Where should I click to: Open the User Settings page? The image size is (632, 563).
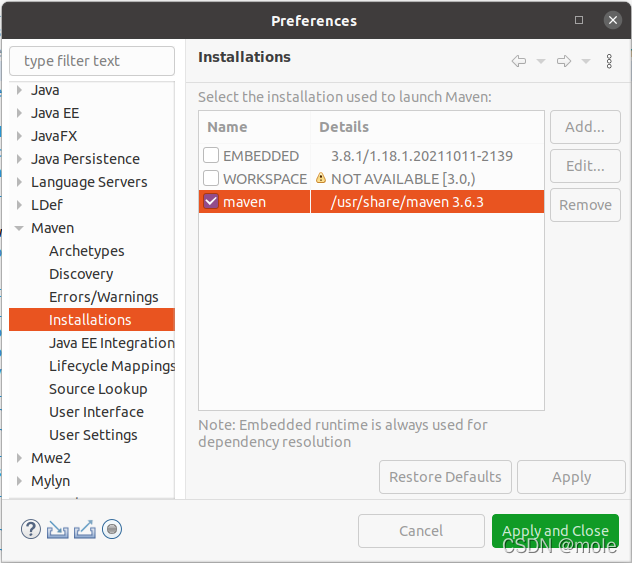(x=93, y=435)
